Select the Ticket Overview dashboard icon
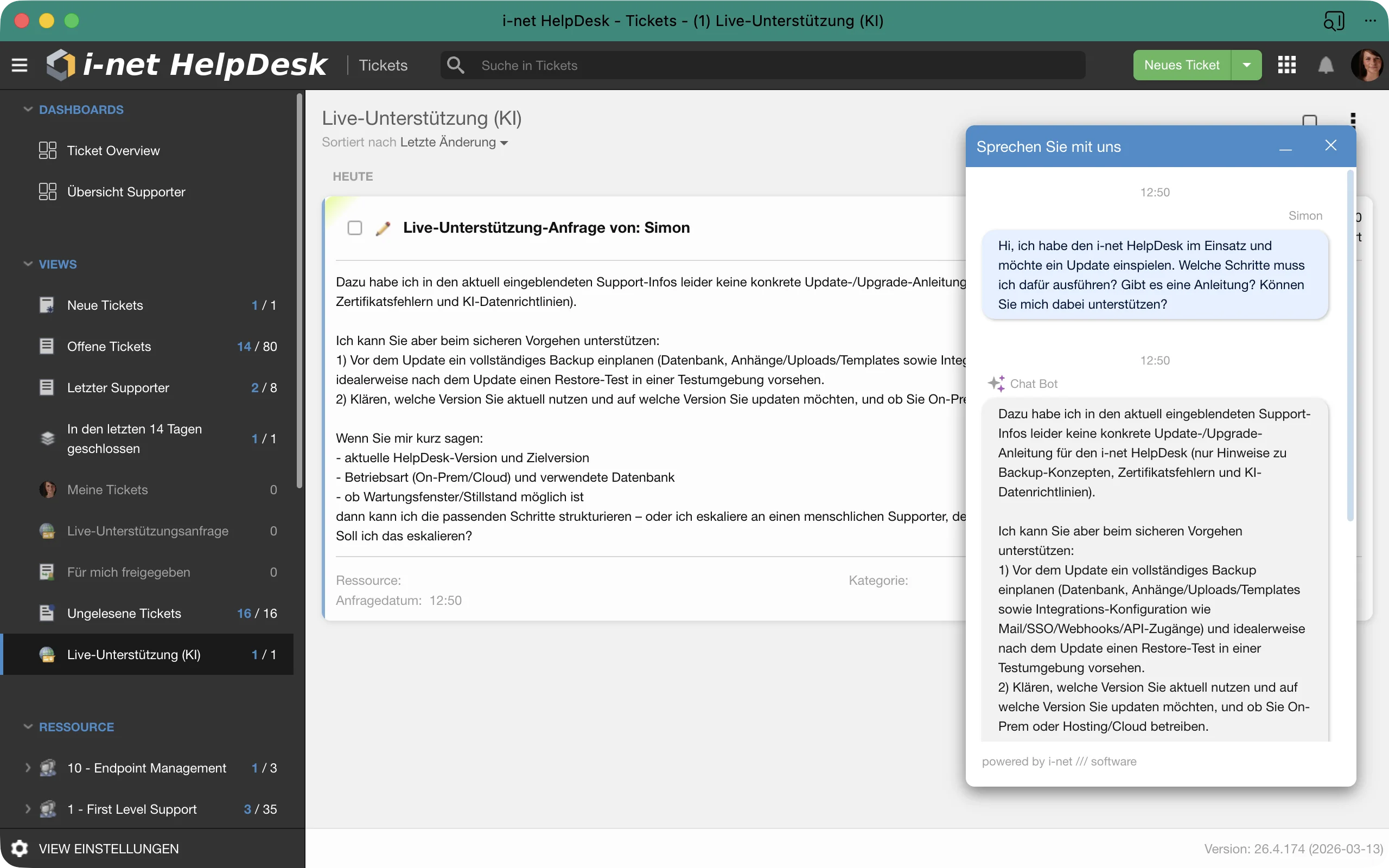This screenshot has height=868, width=1389. coord(48,150)
